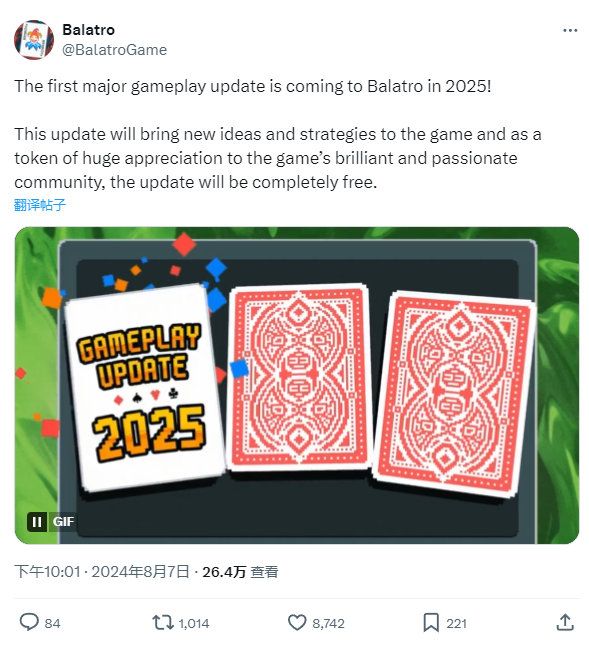Image resolution: width=589 pixels, height=645 pixels.
Task: Click the repost arrows icon
Action: point(163,622)
